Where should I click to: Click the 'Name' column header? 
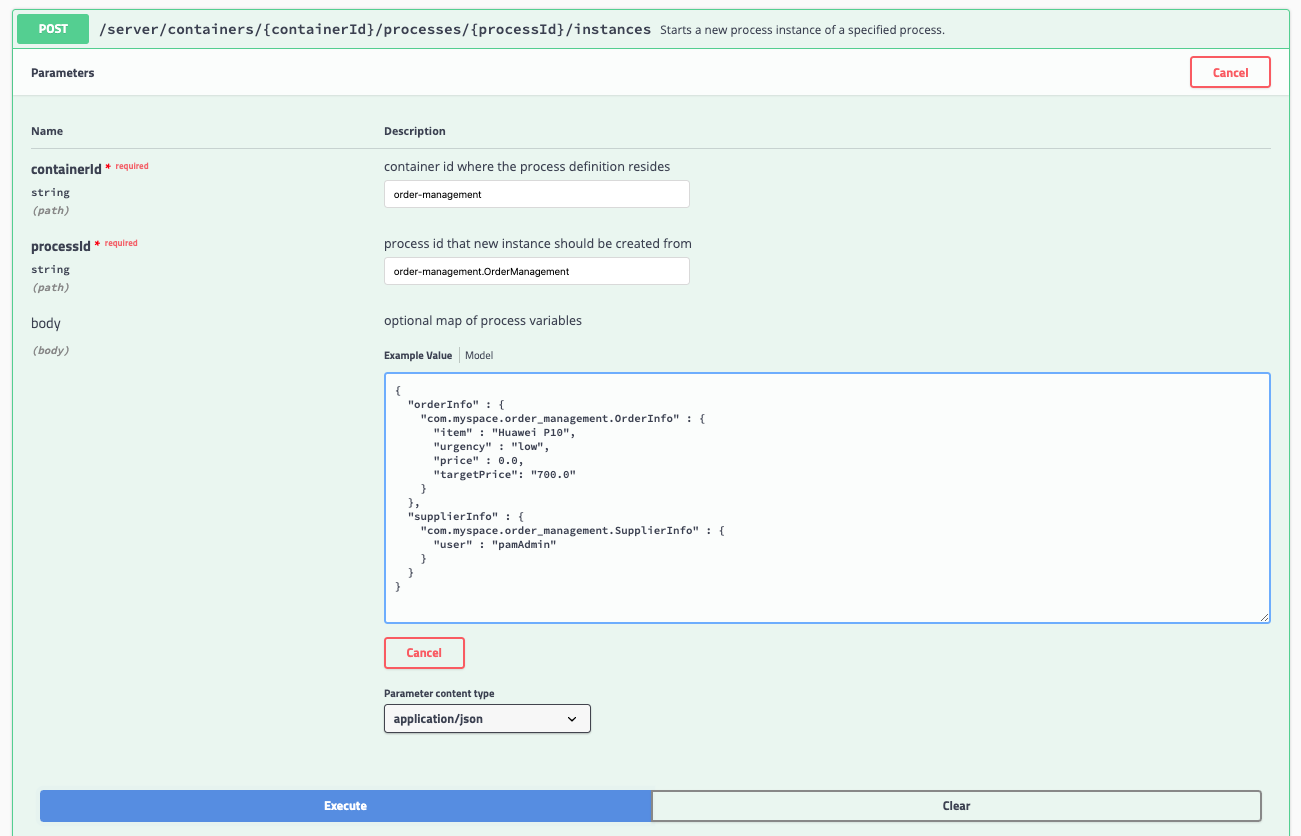point(47,131)
